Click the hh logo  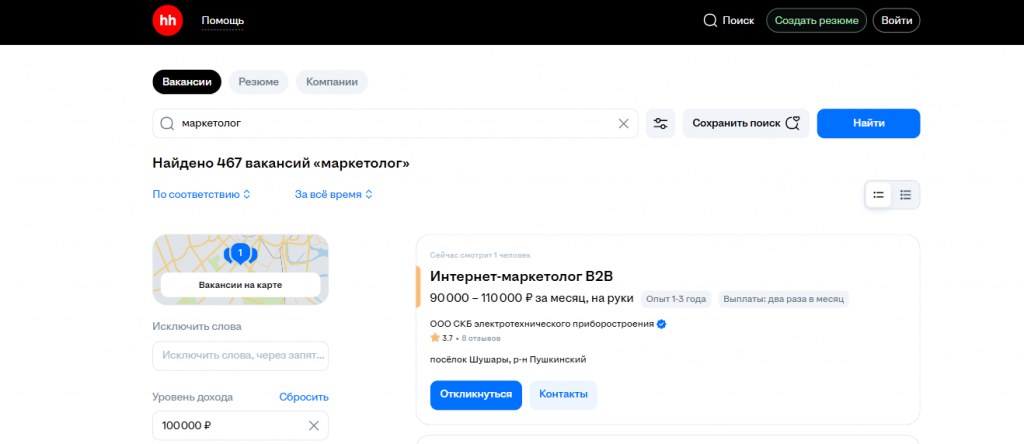tap(167, 20)
